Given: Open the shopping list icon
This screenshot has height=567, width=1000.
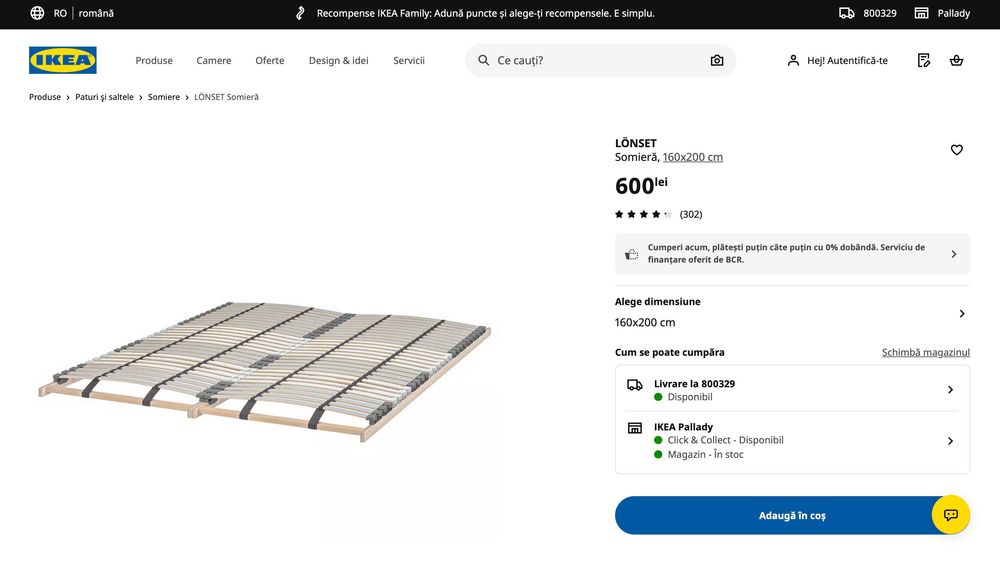Looking at the screenshot, I should click(x=923, y=60).
